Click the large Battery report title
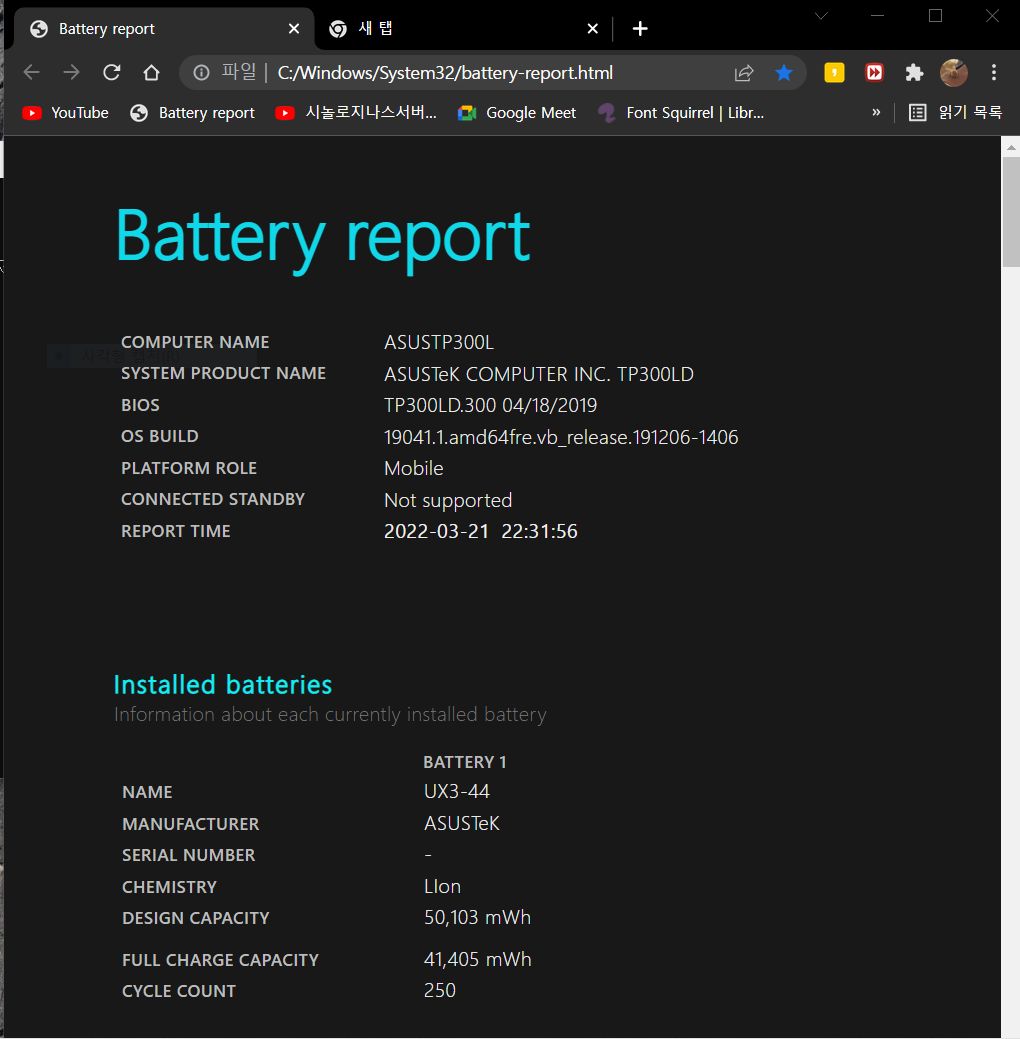Image resolution: width=1020 pixels, height=1039 pixels. [323, 240]
